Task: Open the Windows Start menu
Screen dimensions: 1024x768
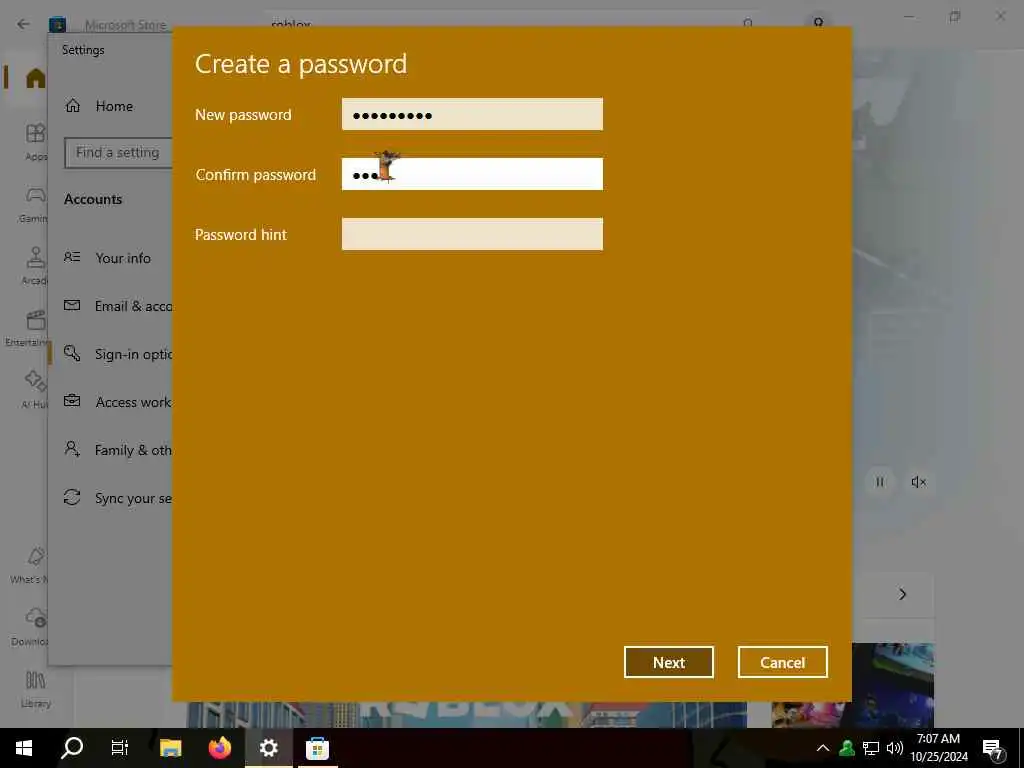Action: point(24,748)
